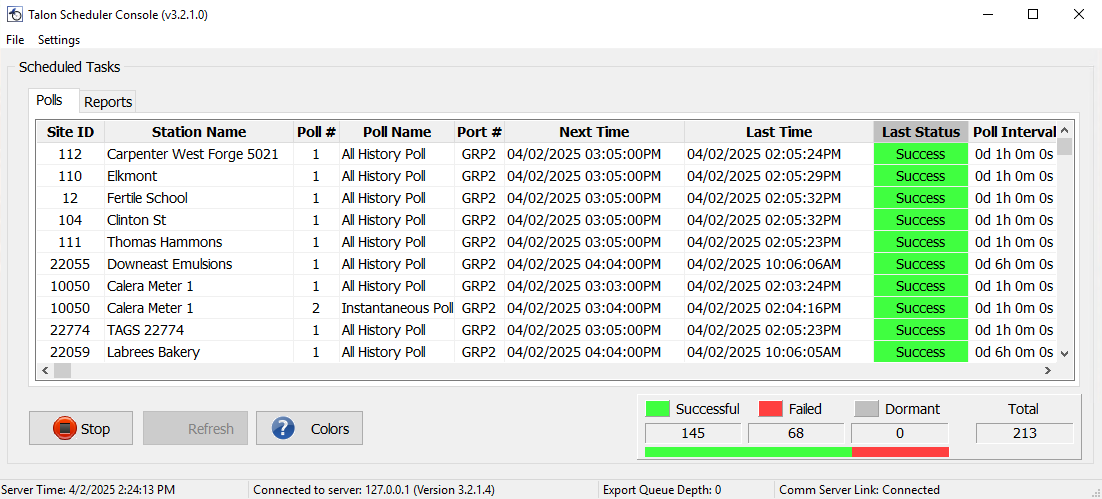Click the vertical scrollbar down arrow

pyautogui.click(x=1064, y=354)
